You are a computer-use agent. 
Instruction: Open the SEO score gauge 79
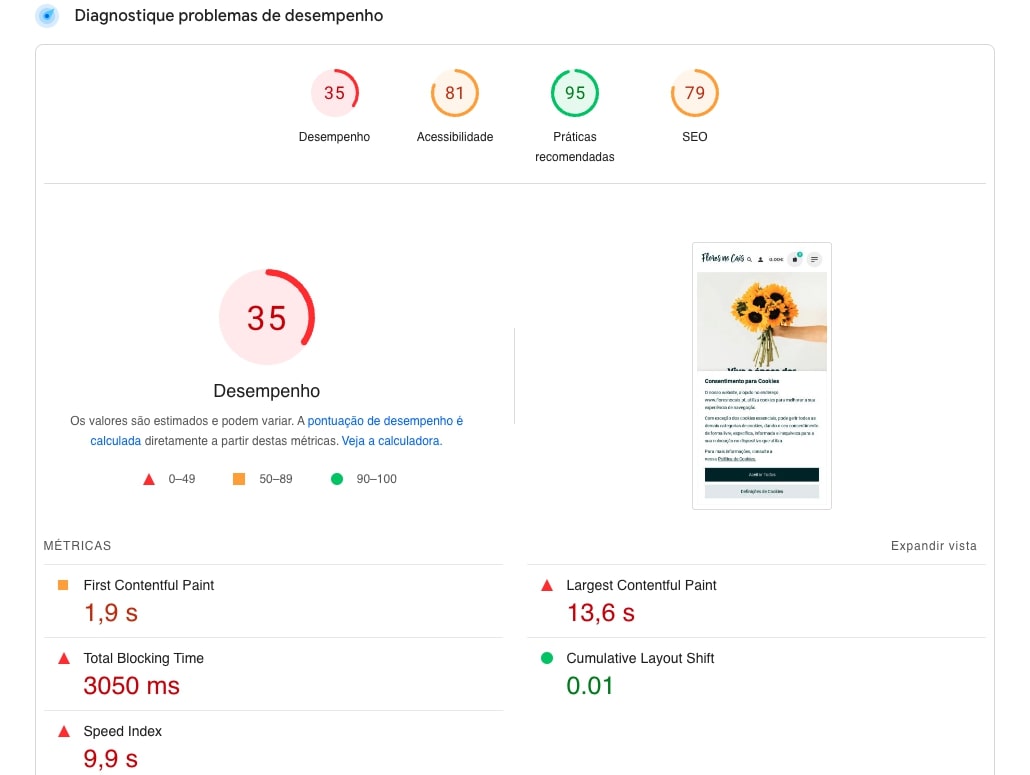click(x=695, y=93)
